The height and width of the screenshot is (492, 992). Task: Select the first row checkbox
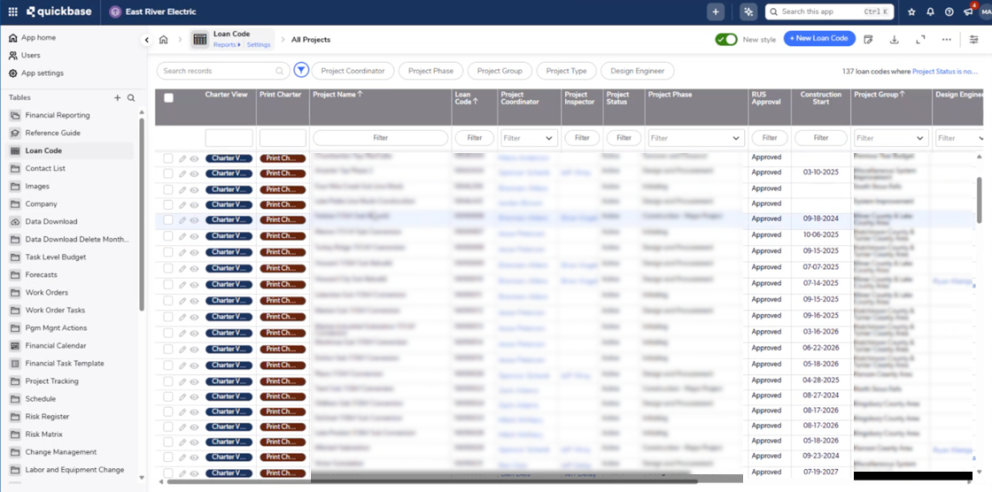[168, 158]
